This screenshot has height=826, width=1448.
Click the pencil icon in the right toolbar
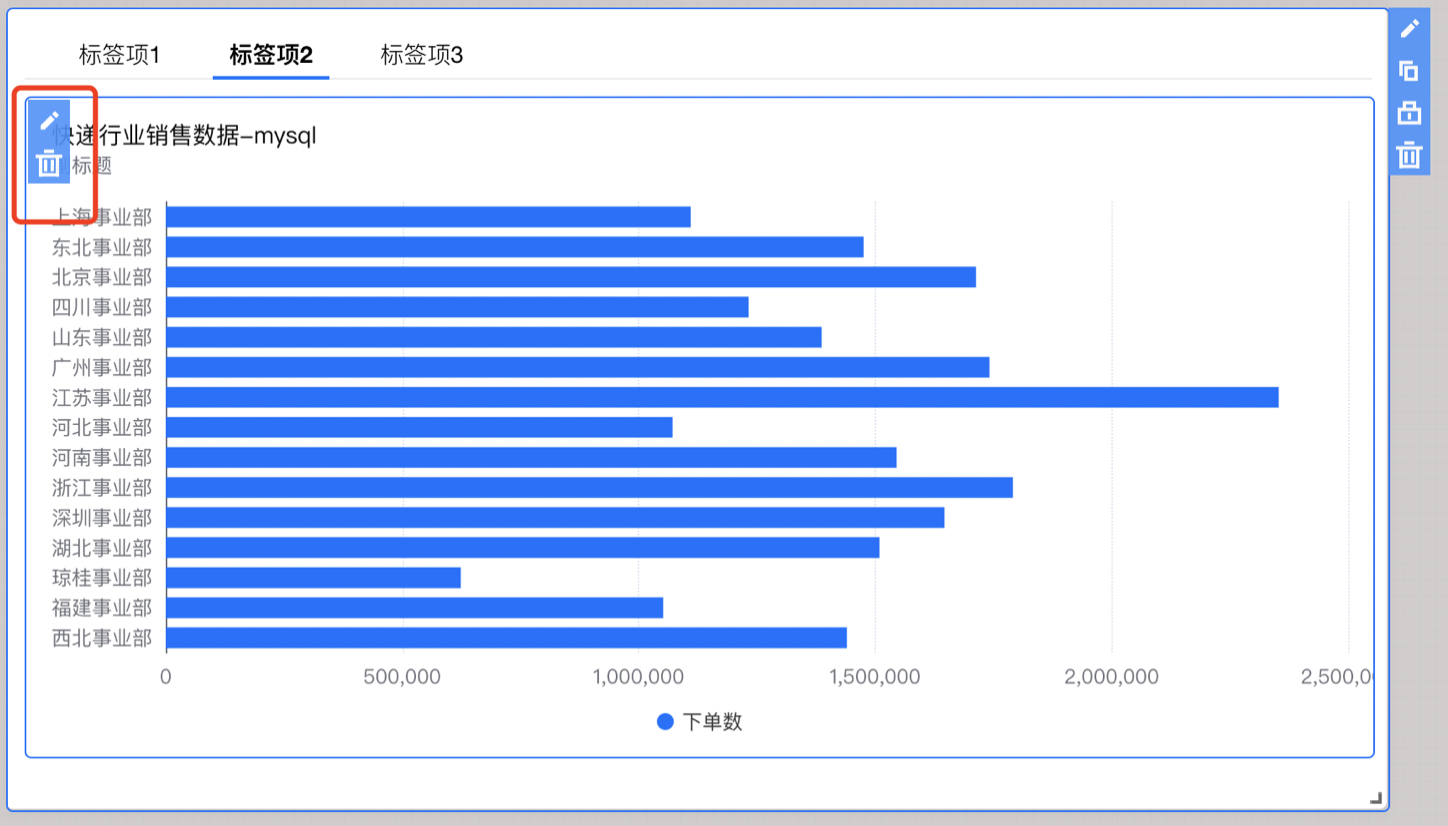point(1409,28)
